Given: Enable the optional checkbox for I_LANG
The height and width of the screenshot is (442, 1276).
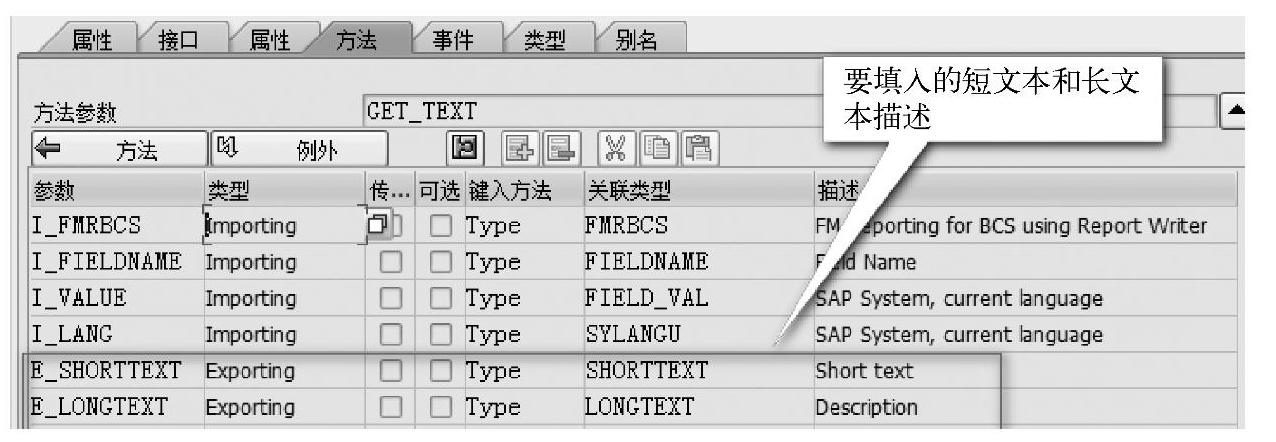Looking at the screenshot, I should (x=439, y=334).
